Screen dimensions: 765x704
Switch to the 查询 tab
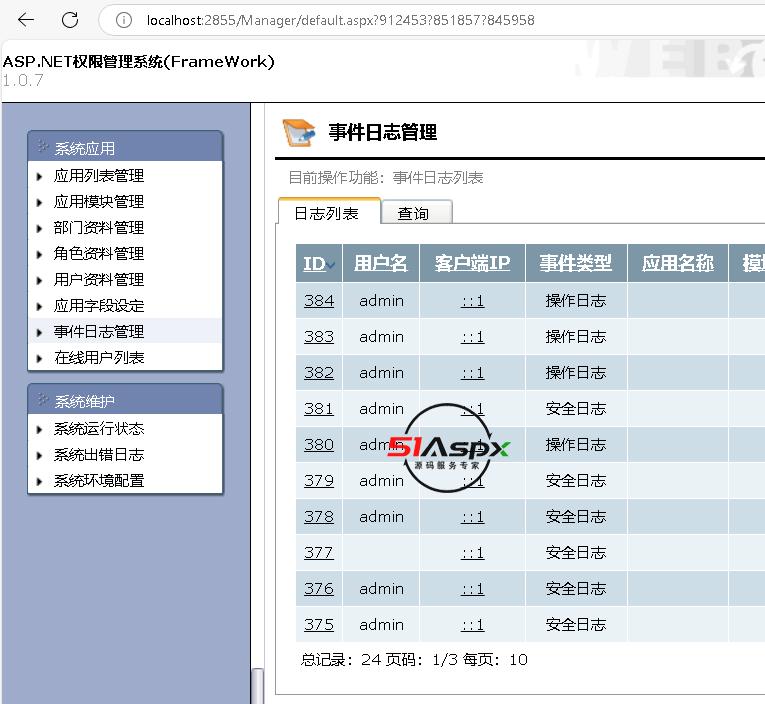417,213
